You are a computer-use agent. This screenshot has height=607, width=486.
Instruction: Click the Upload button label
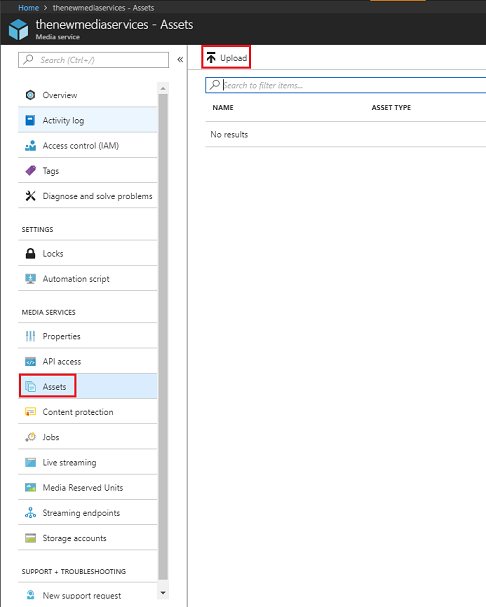234,58
